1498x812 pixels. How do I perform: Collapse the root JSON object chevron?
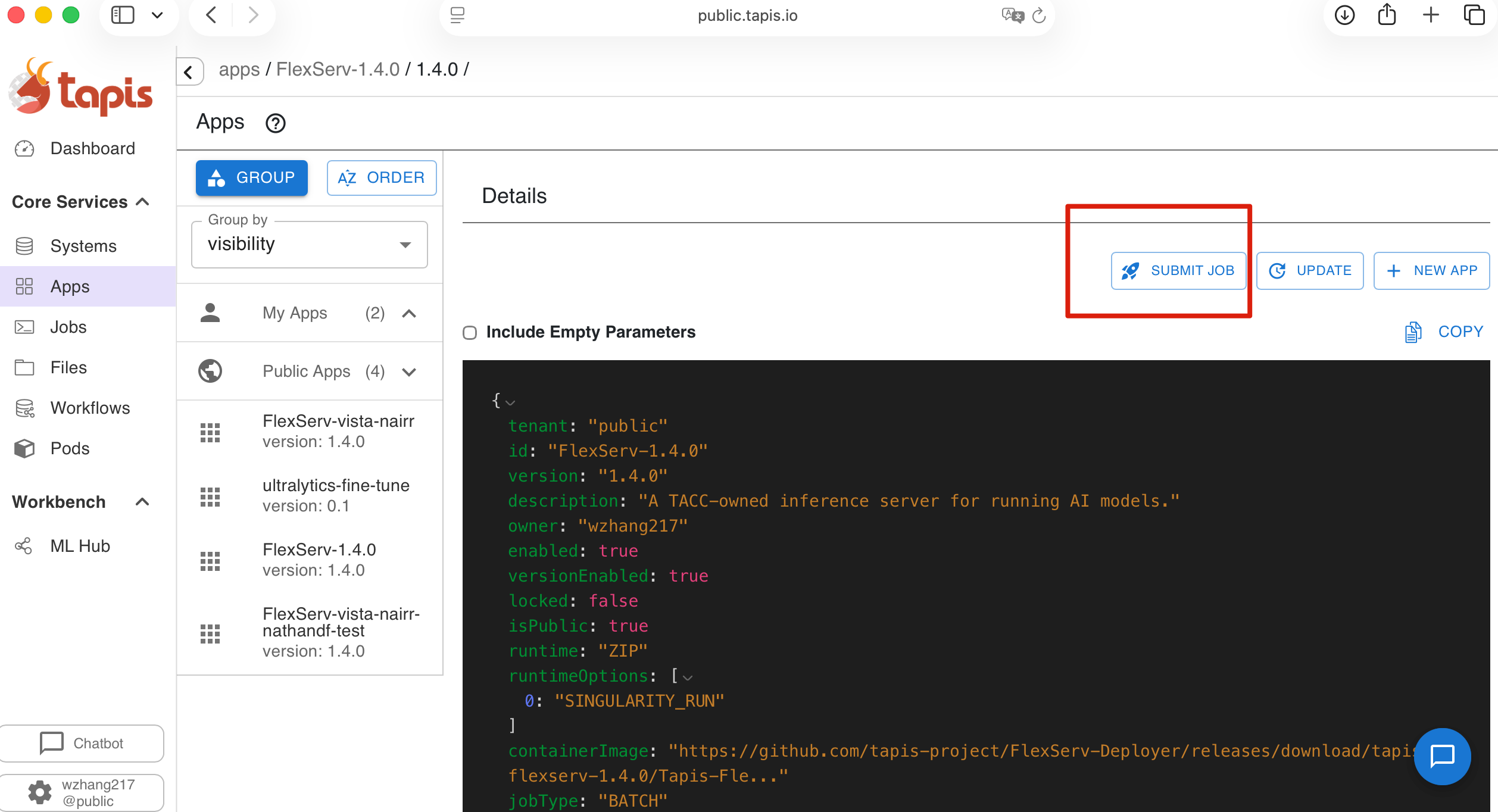point(510,403)
